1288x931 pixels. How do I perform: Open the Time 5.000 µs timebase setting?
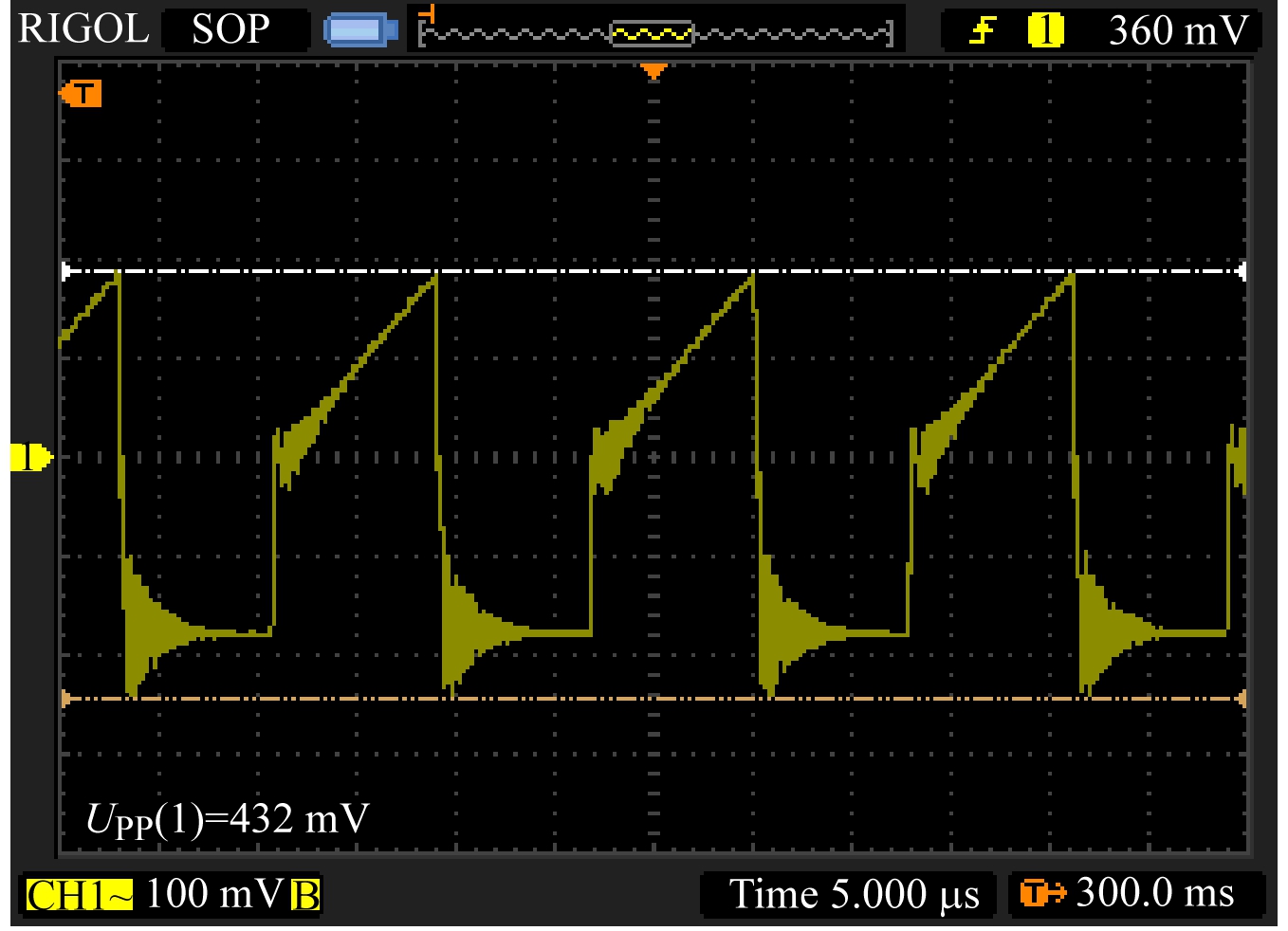pos(853,894)
